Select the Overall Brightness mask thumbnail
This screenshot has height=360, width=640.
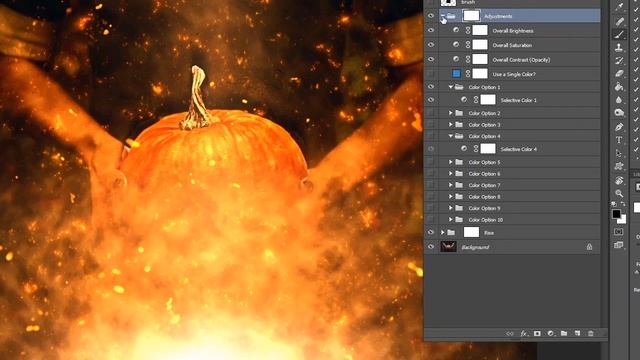pyautogui.click(x=480, y=30)
